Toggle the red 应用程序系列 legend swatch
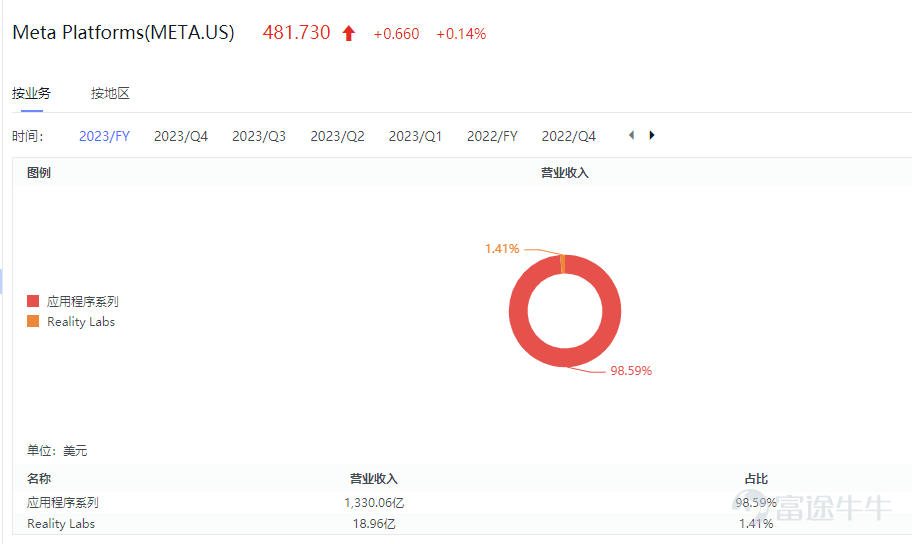Viewport: 912px width, 544px height. pos(33,301)
